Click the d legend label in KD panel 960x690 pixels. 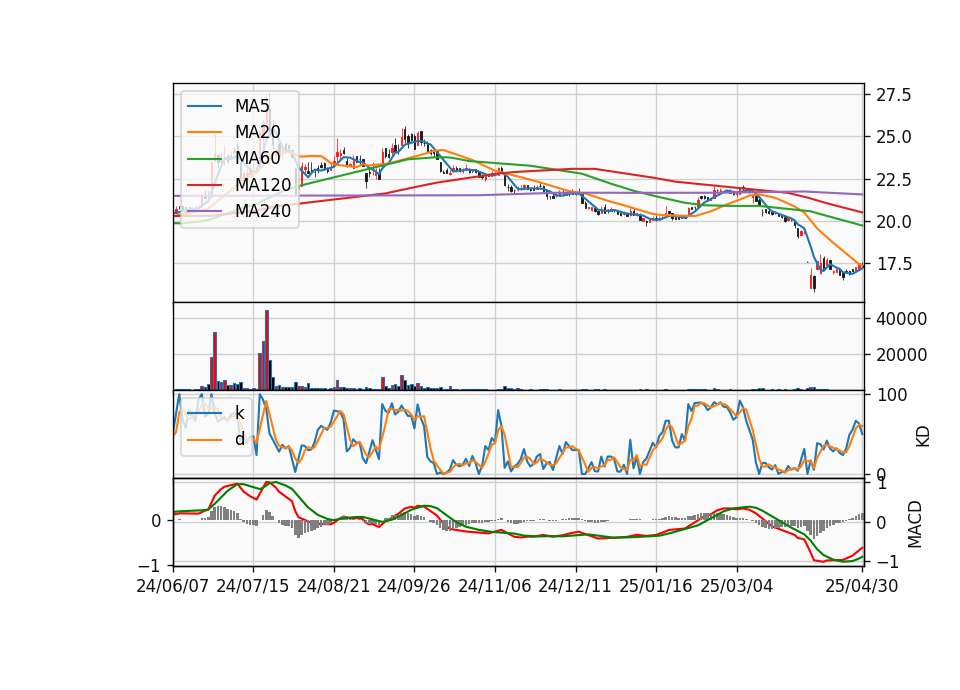[239, 439]
